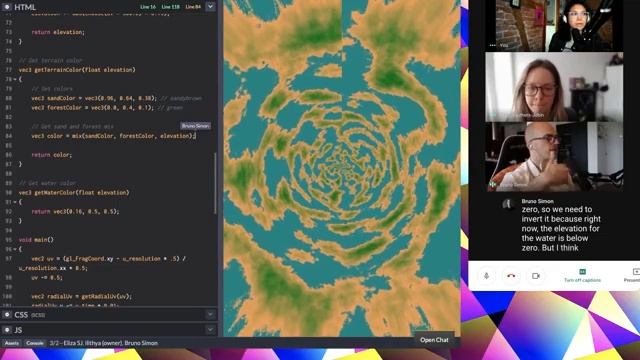Select Bruno Simon's video tile
Screen dimensions: 640x360
tap(554, 157)
